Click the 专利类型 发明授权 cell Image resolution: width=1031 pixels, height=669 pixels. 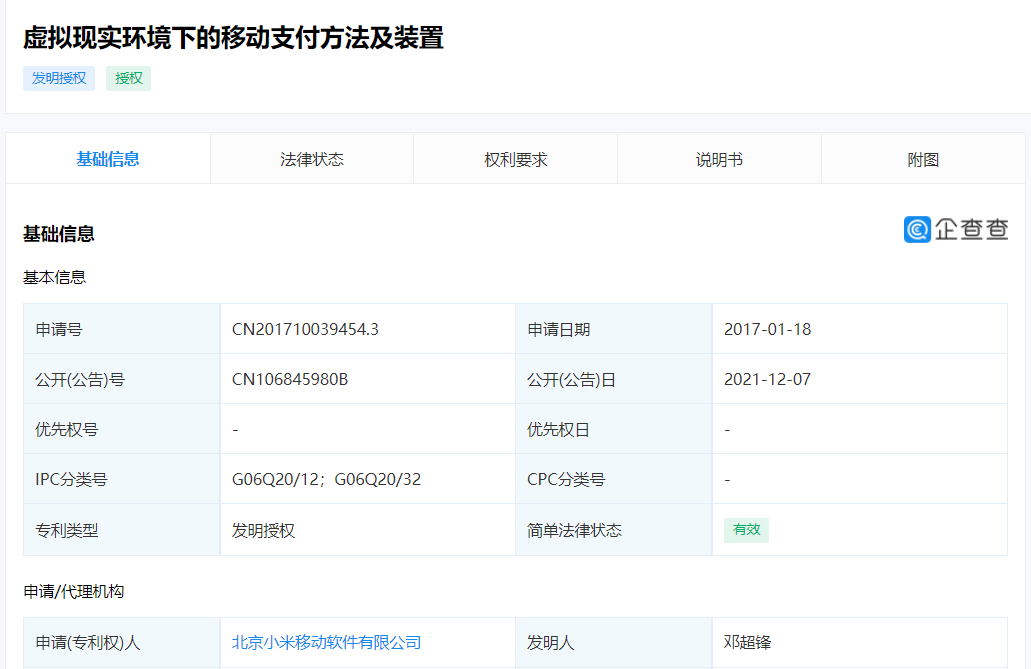click(263, 529)
